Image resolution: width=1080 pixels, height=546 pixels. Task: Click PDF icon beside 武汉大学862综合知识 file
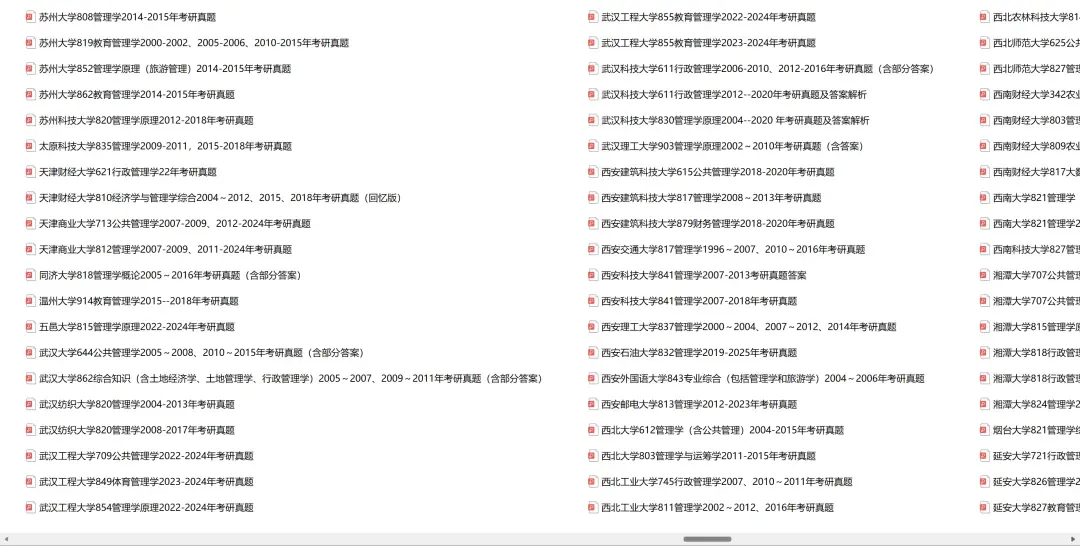coord(30,379)
